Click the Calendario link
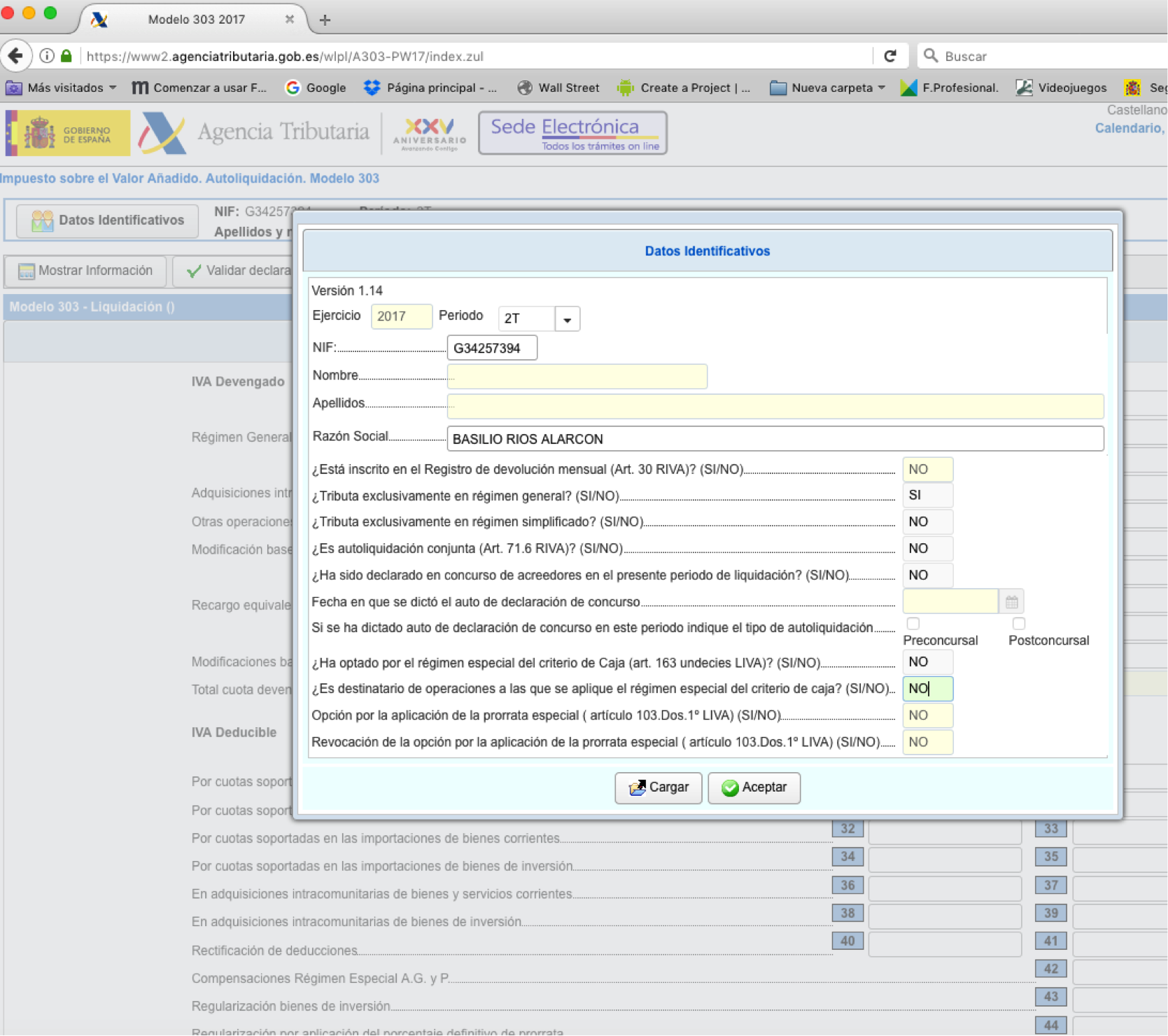 [x=1129, y=128]
